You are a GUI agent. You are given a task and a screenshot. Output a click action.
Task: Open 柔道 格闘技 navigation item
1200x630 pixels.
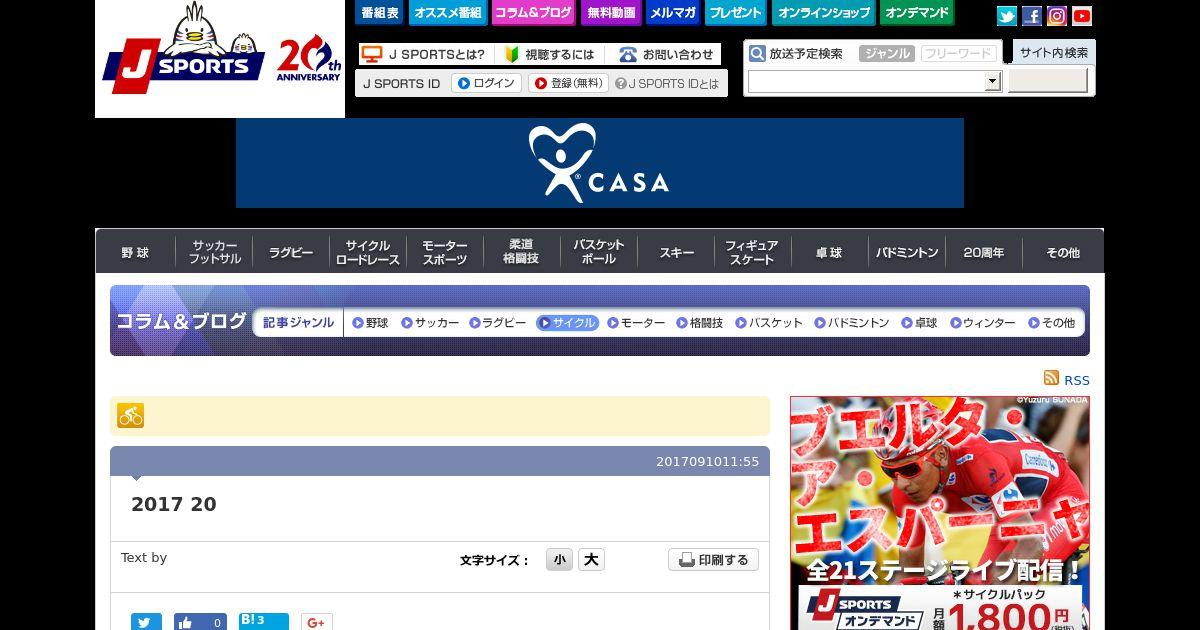(521, 253)
